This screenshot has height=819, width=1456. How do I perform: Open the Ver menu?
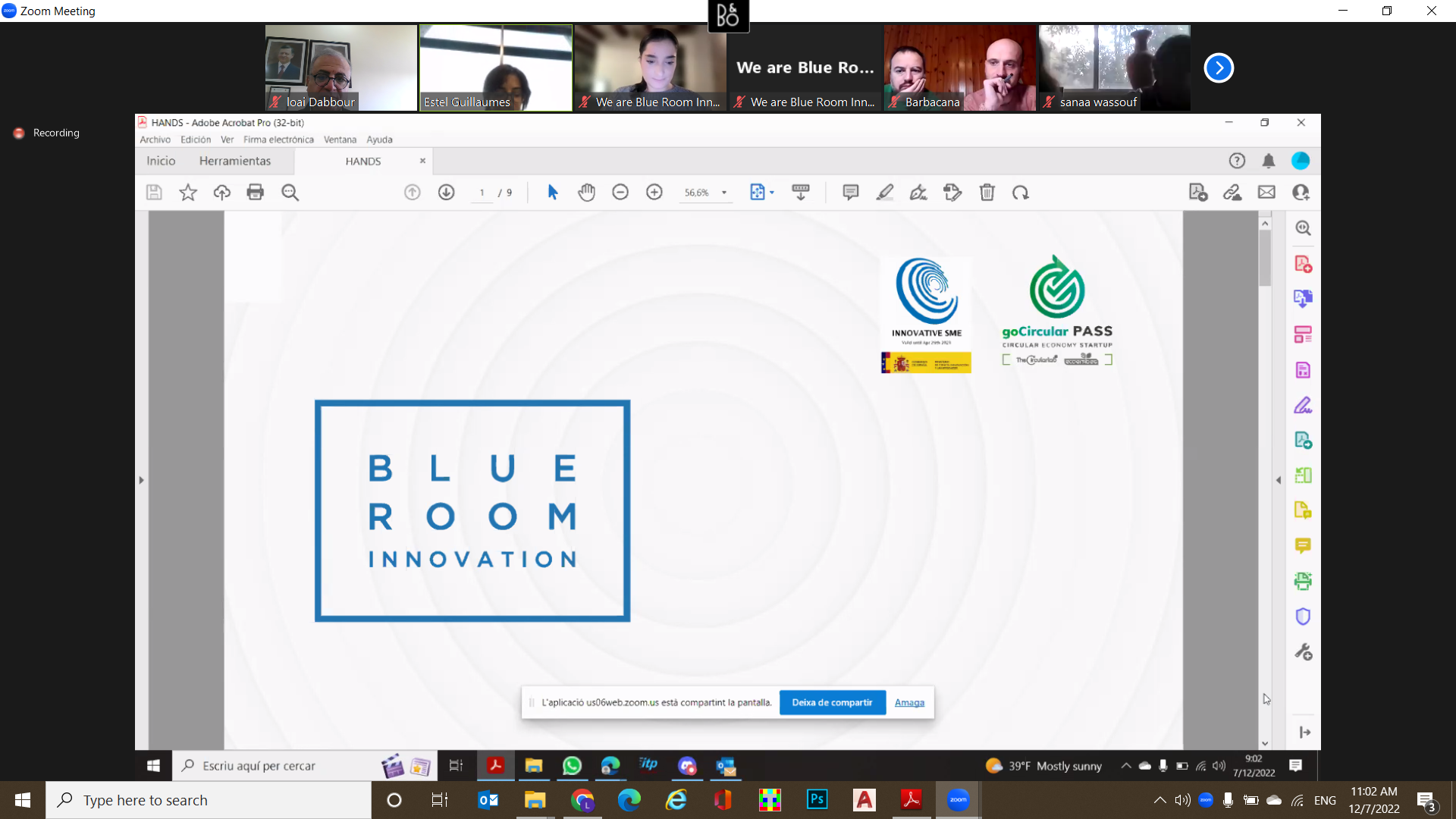click(x=227, y=140)
